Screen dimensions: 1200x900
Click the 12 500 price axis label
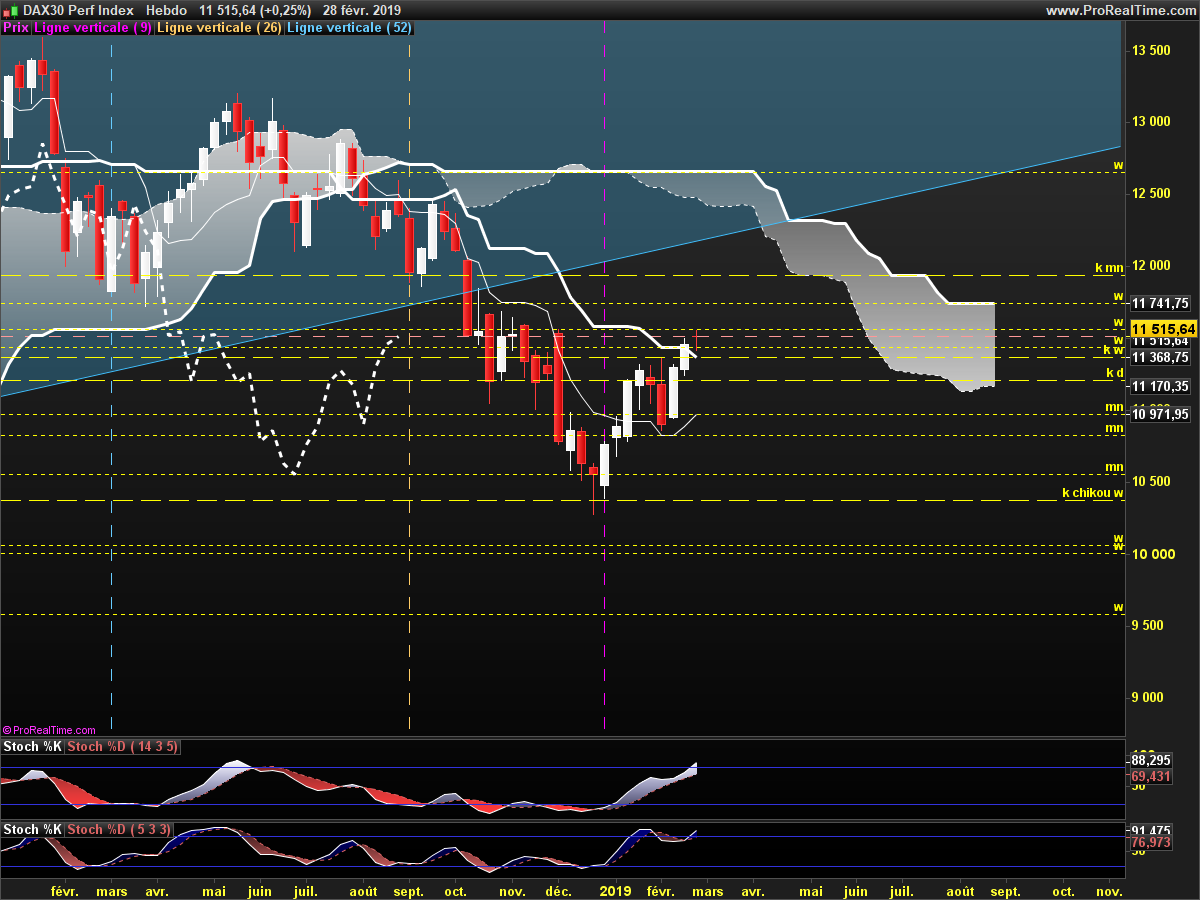coord(1150,194)
